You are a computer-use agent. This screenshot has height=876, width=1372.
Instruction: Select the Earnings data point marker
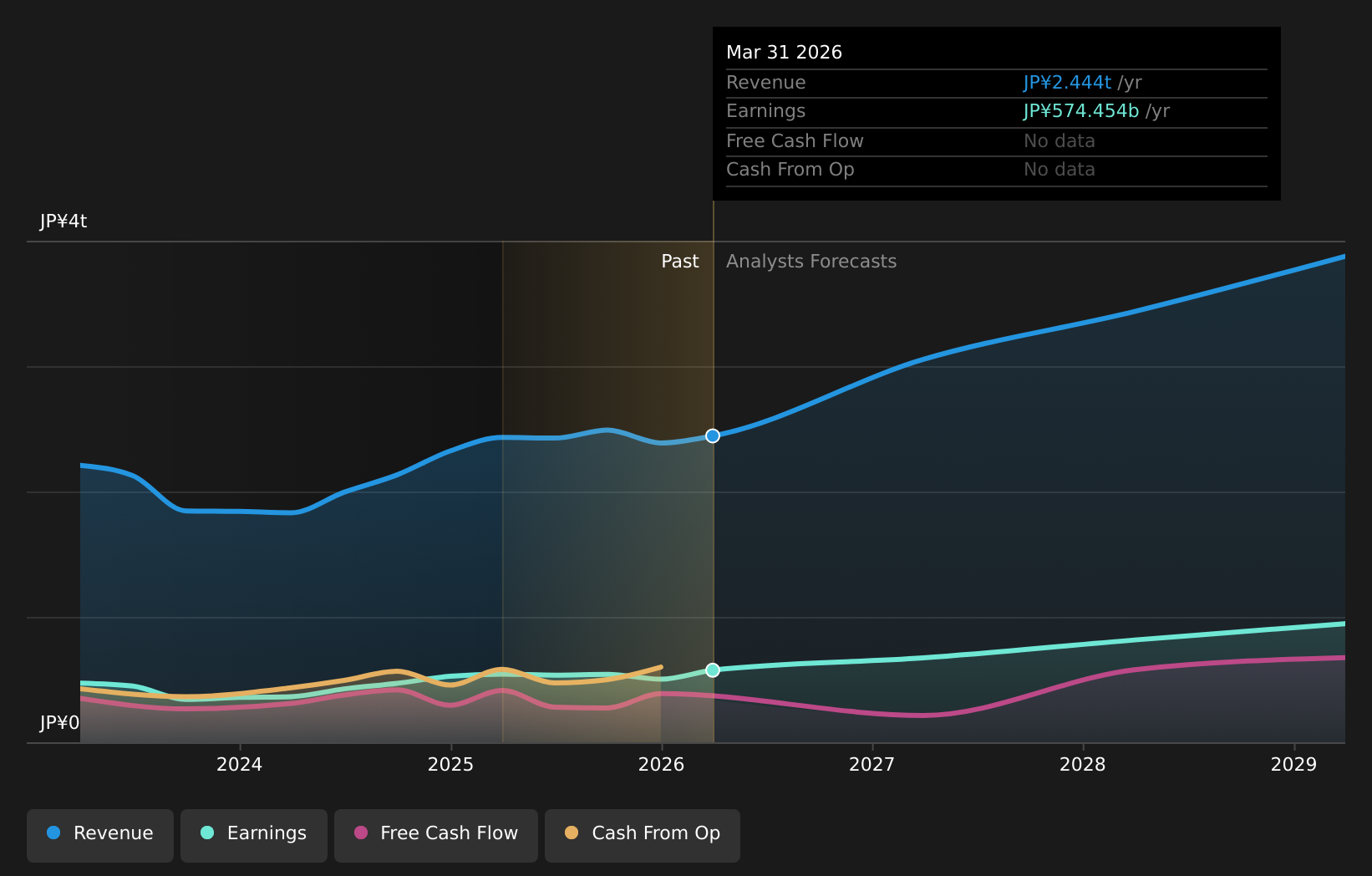pos(713,670)
